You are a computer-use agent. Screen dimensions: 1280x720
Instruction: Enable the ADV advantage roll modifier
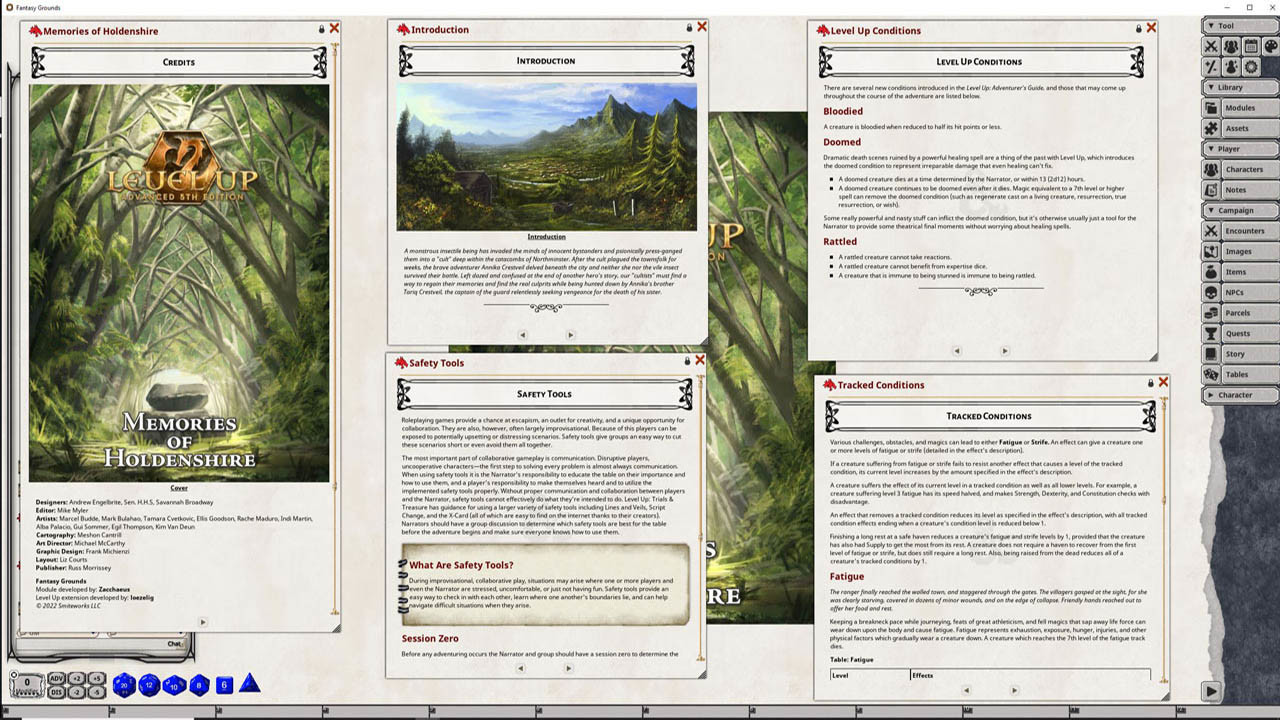56,678
